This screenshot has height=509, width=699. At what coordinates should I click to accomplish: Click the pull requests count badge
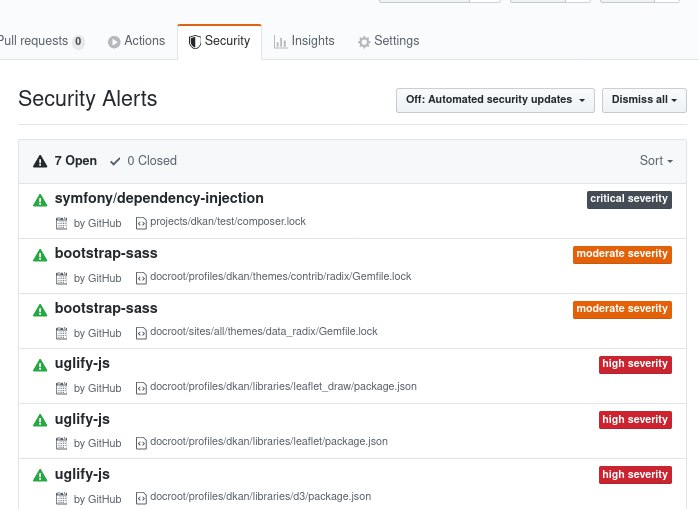pyautogui.click(x=78, y=41)
